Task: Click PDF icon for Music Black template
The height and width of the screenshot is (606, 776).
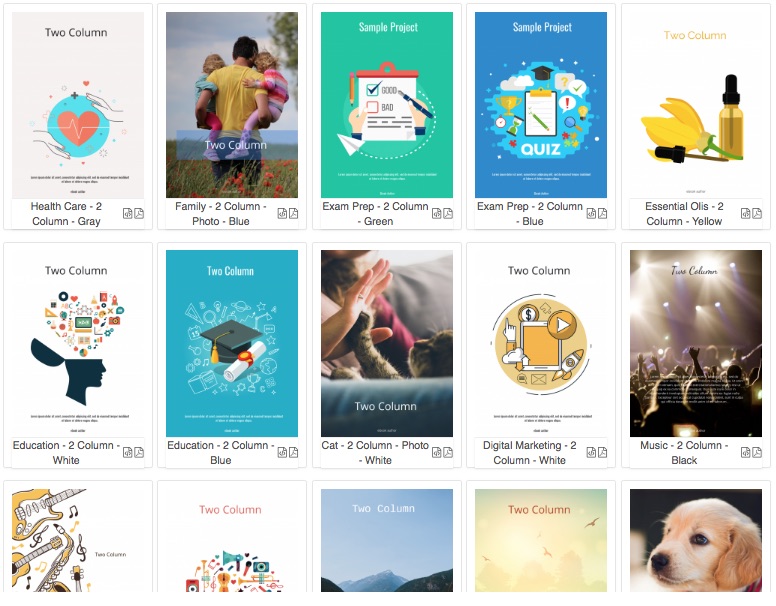Action: [757, 453]
